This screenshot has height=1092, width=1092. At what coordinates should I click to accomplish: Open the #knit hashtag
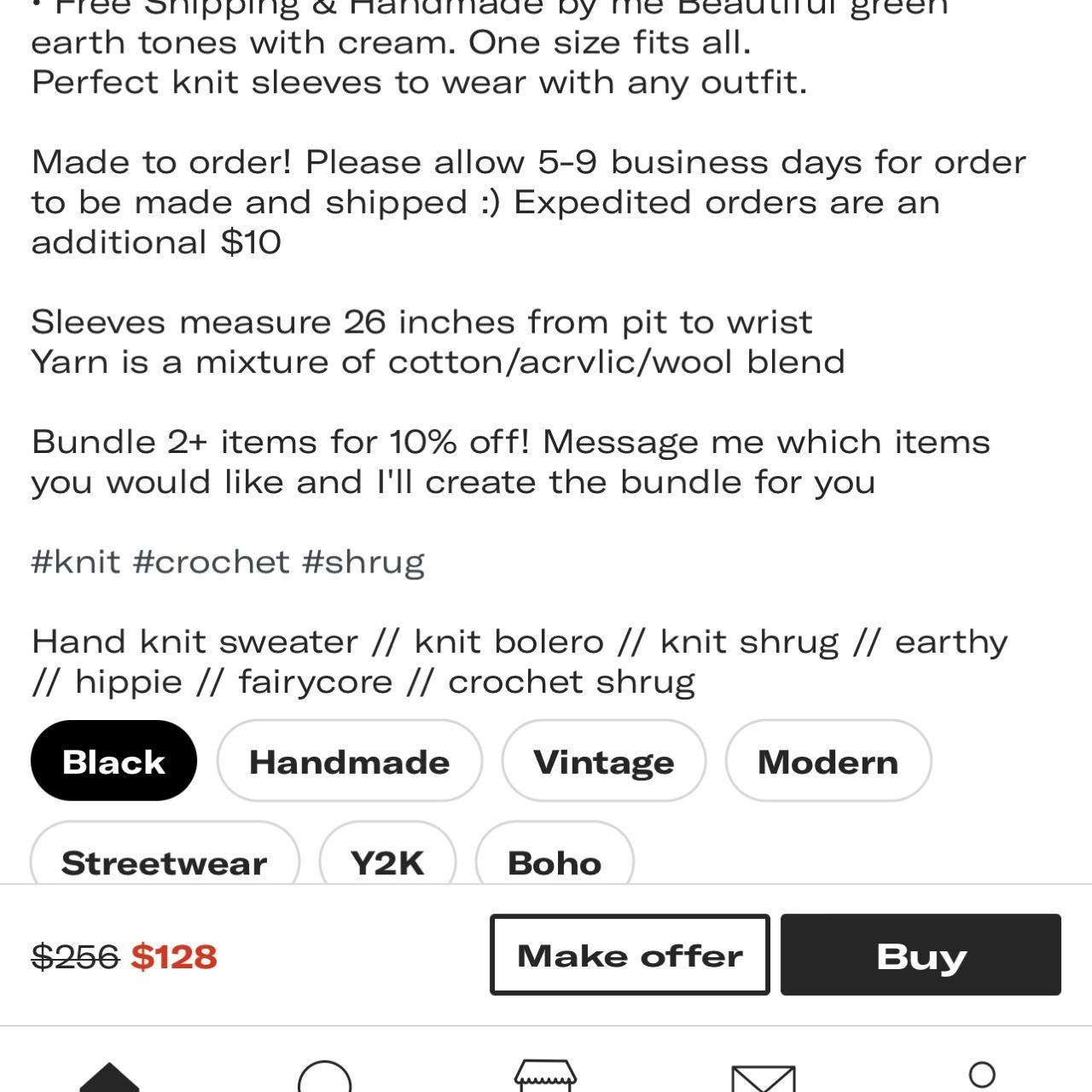tap(75, 561)
